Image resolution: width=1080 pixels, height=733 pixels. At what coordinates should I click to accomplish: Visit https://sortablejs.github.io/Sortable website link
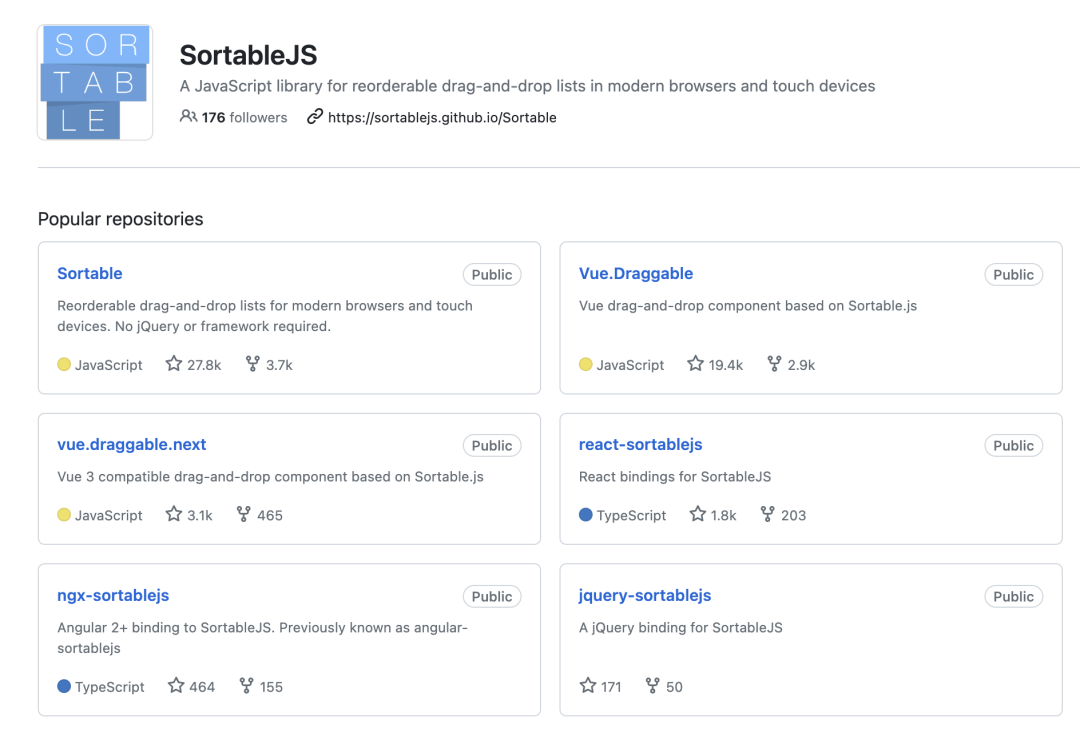point(442,117)
